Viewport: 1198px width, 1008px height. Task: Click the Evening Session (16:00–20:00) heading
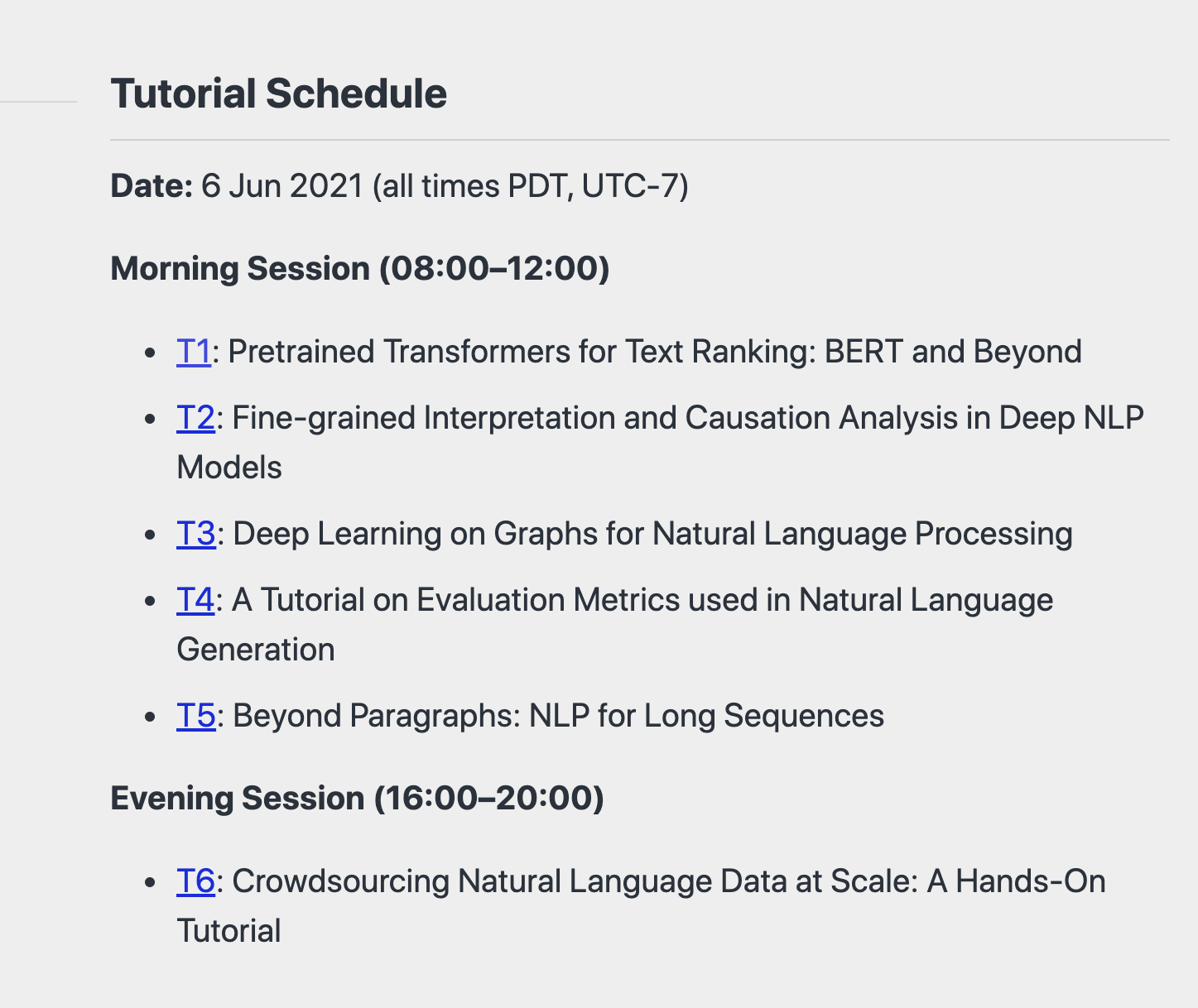click(357, 799)
